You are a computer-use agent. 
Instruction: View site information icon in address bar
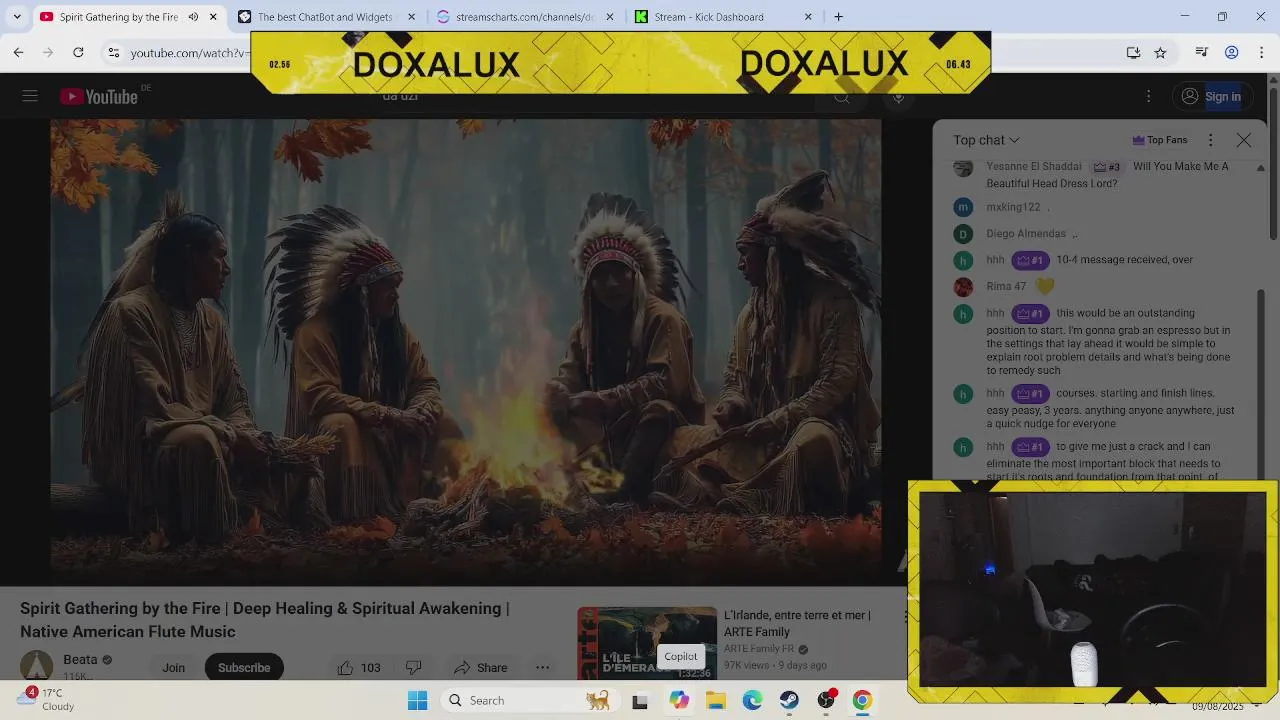(113, 53)
